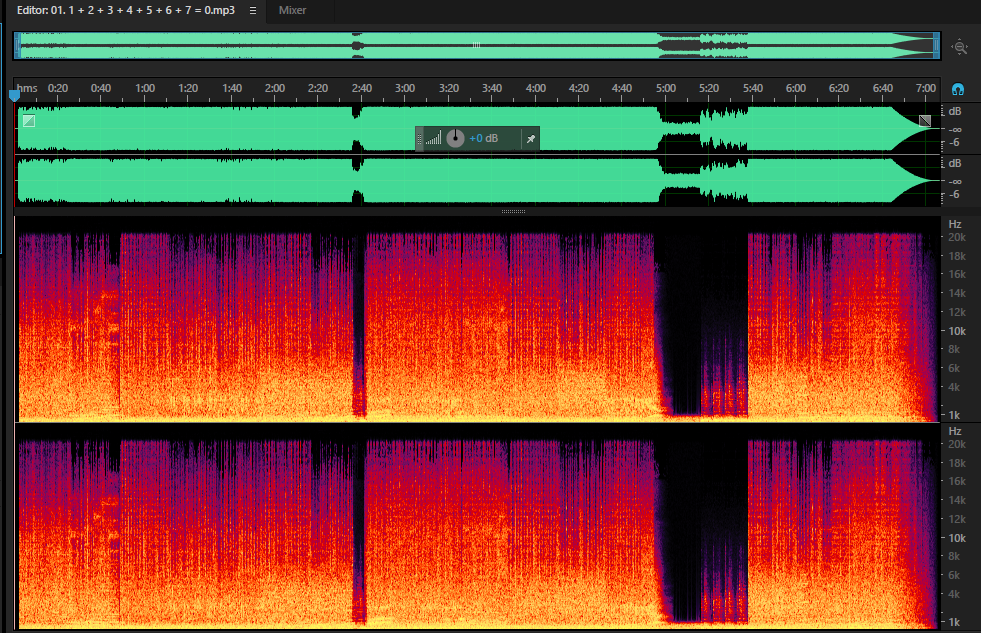The image size is (981, 633).
Task: Click the zoom out full magnifier icon
Action: pos(960,47)
